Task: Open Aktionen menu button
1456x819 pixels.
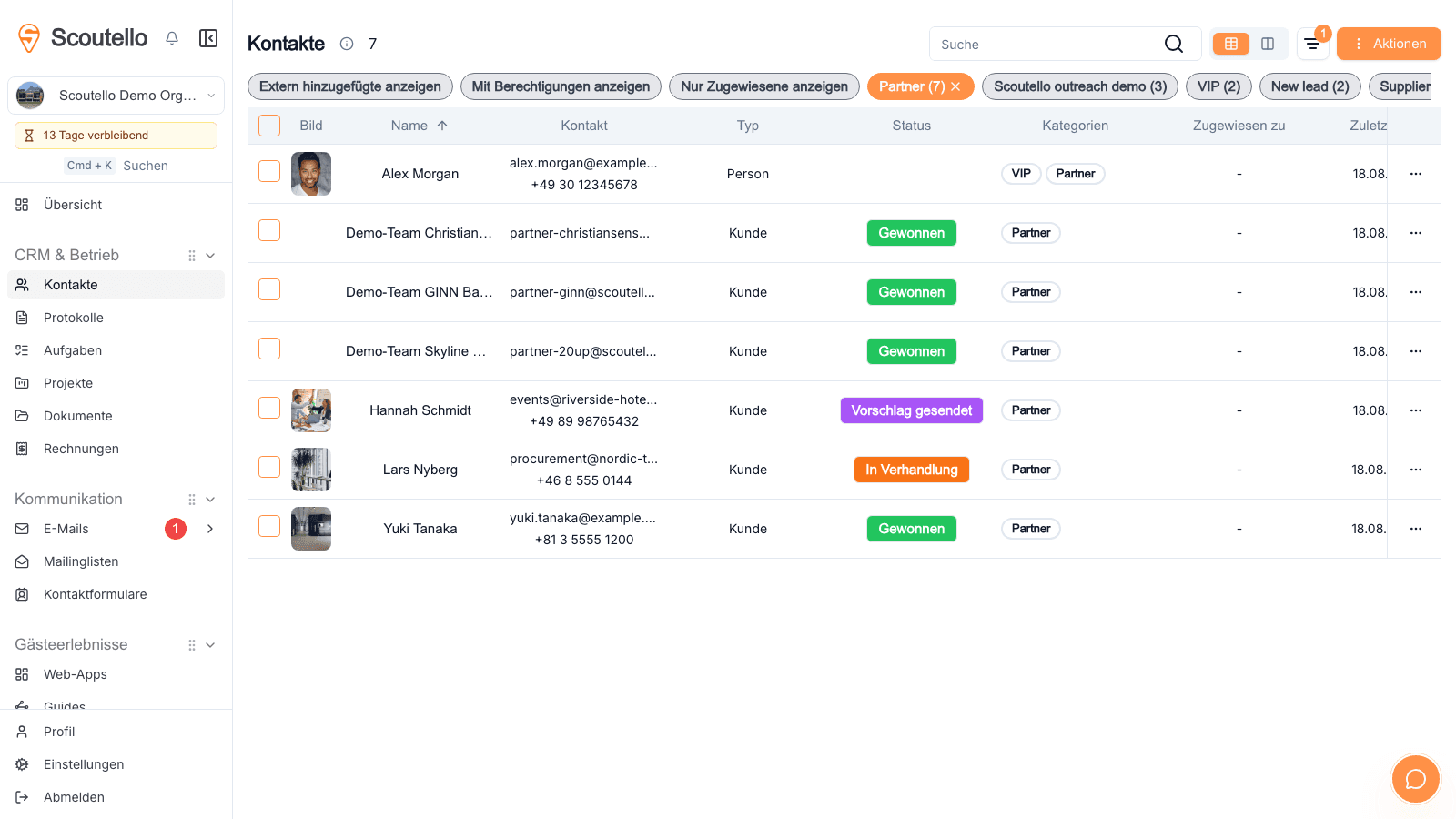Action: coord(1389,44)
